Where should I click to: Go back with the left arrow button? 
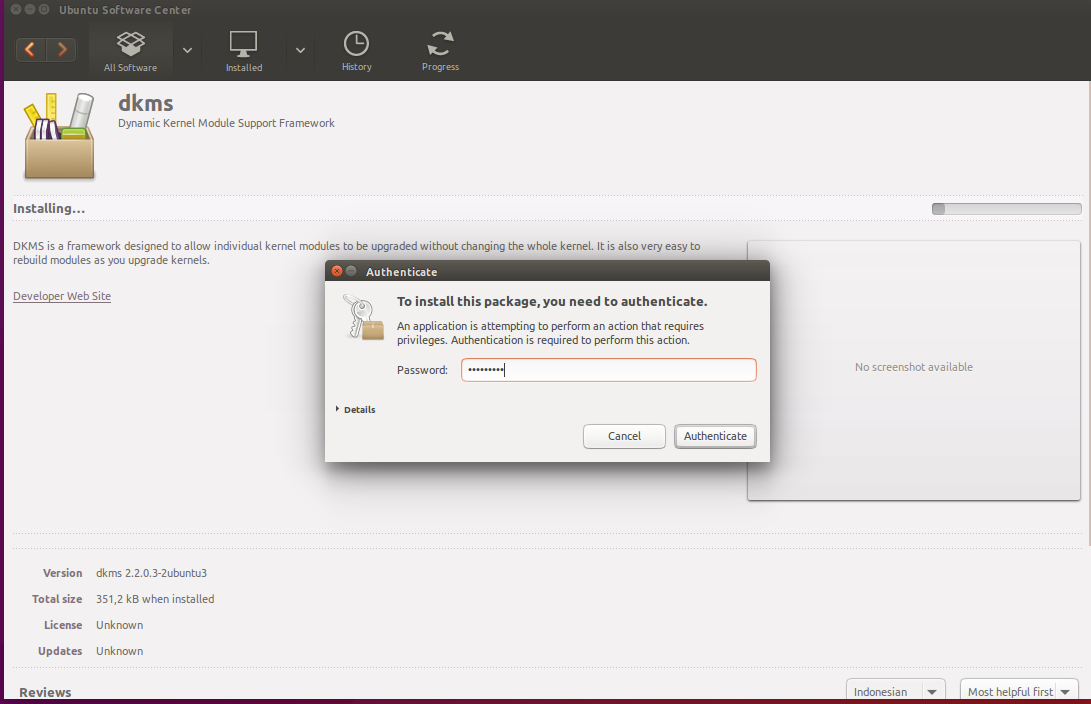click(31, 49)
